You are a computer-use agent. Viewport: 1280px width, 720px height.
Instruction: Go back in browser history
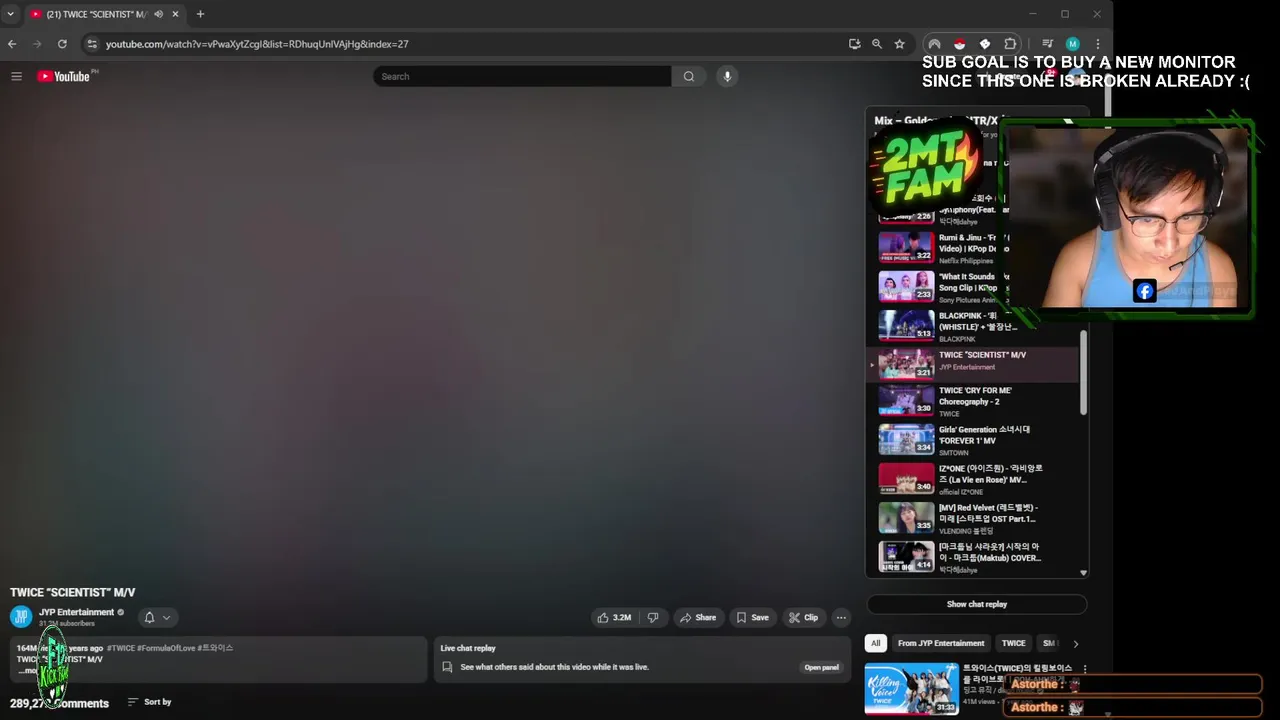point(12,44)
